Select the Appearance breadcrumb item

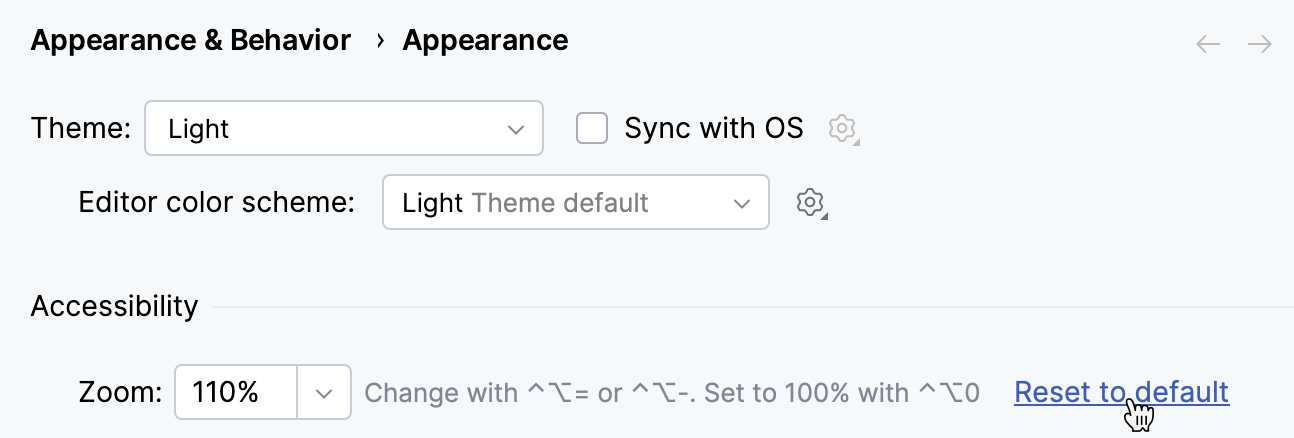point(485,41)
